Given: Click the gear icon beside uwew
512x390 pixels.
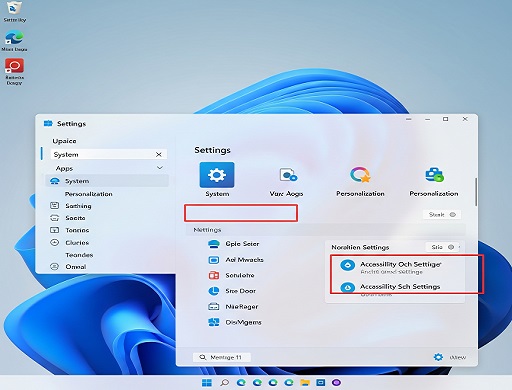Looking at the screenshot, I should pos(438,357).
